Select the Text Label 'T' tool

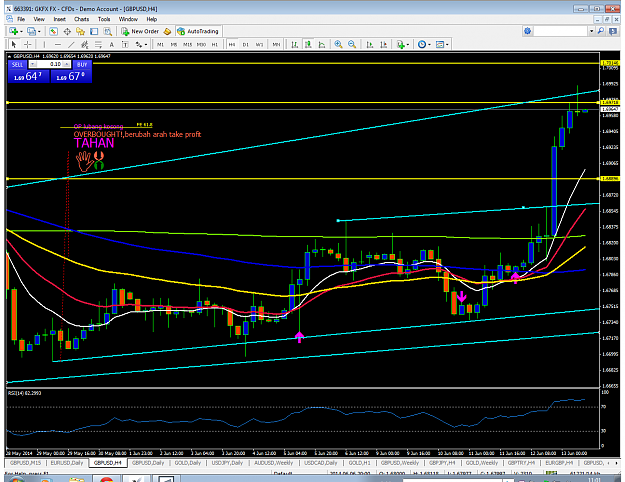(125, 45)
